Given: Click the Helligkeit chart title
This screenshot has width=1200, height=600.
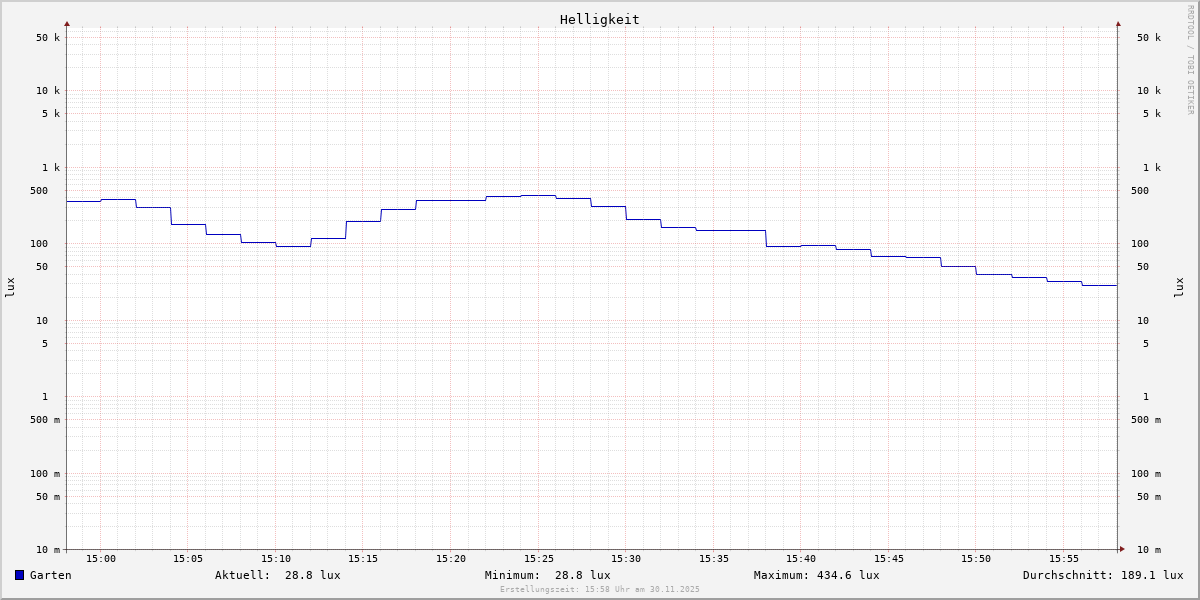Looking at the screenshot, I should coord(599,19).
